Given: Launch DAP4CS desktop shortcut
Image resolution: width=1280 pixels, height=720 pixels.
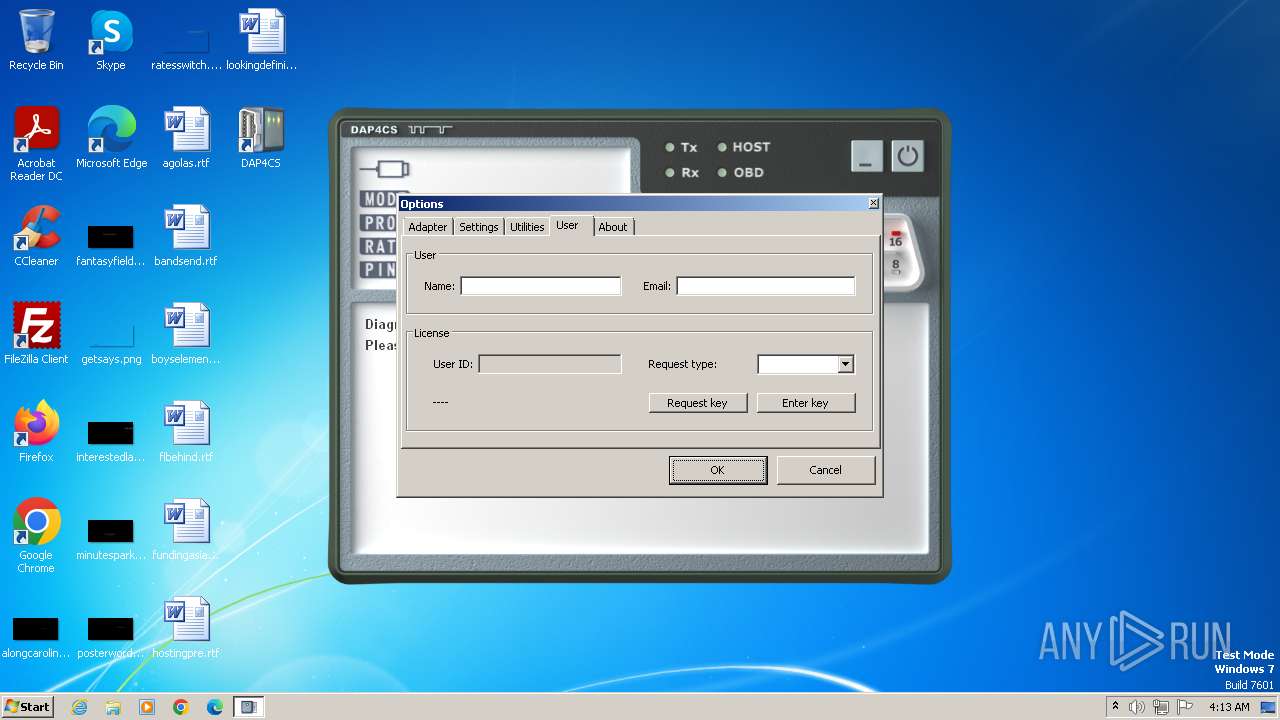Looking at the screenshot, I should (261, 138).
